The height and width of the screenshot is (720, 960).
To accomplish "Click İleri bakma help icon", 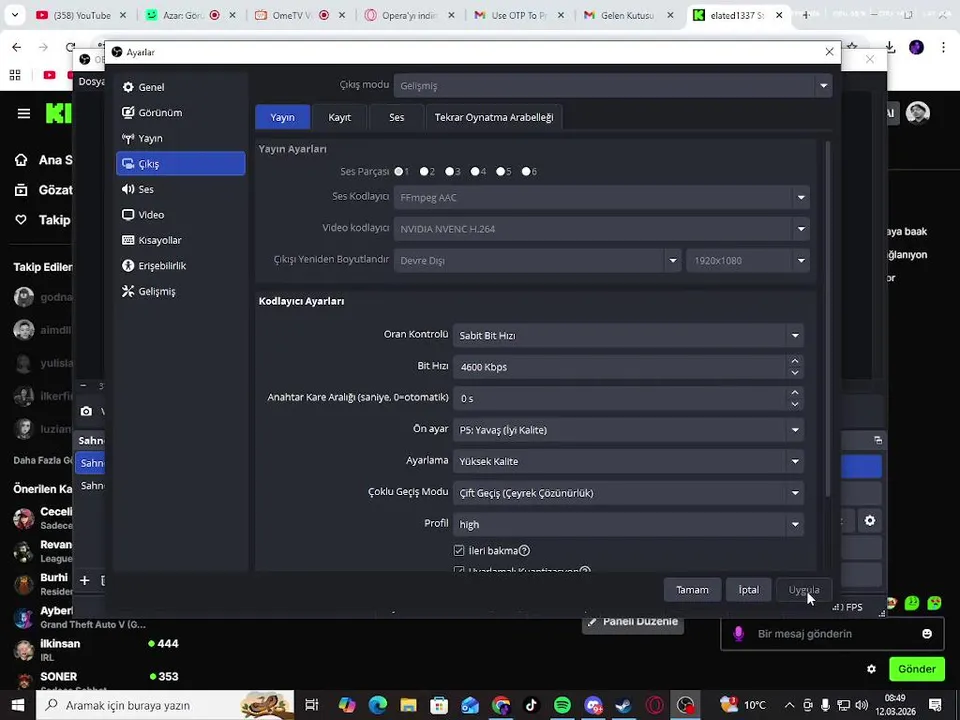I will coord(524,550).
